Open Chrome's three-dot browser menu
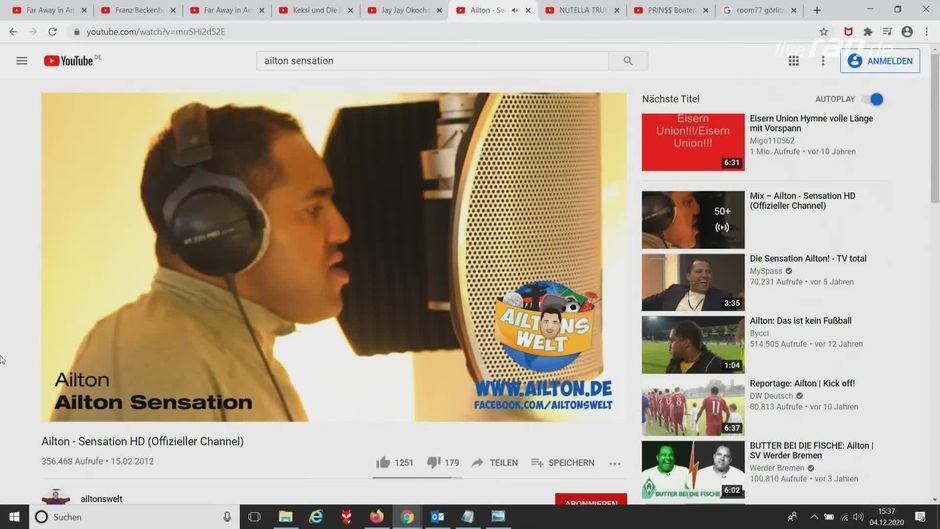The image size is (940, 529). tap(927, 32)
